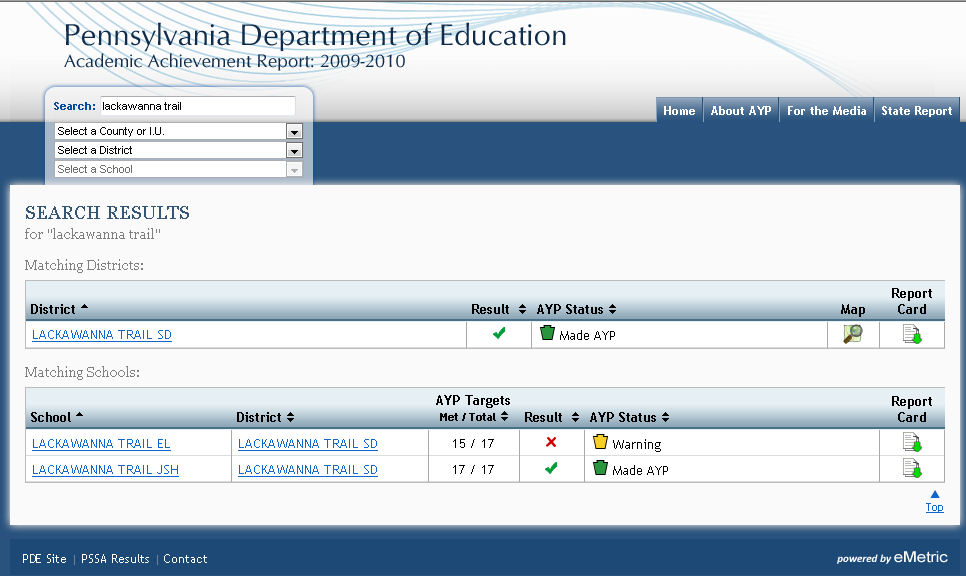
Task: Click the Made AYP text in district row
Action: tap(587, 335)
